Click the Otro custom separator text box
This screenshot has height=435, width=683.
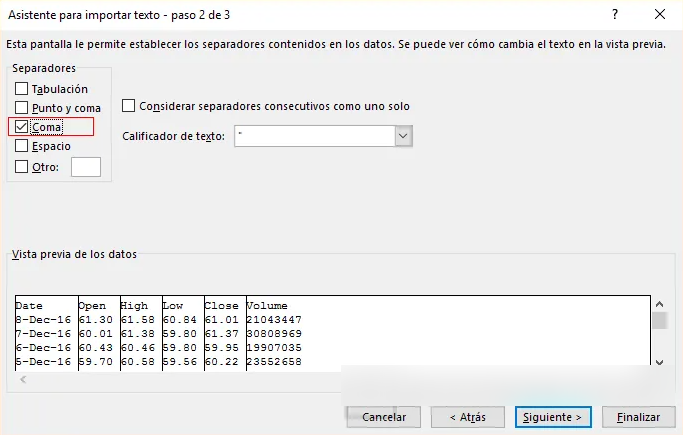(86, 167)
